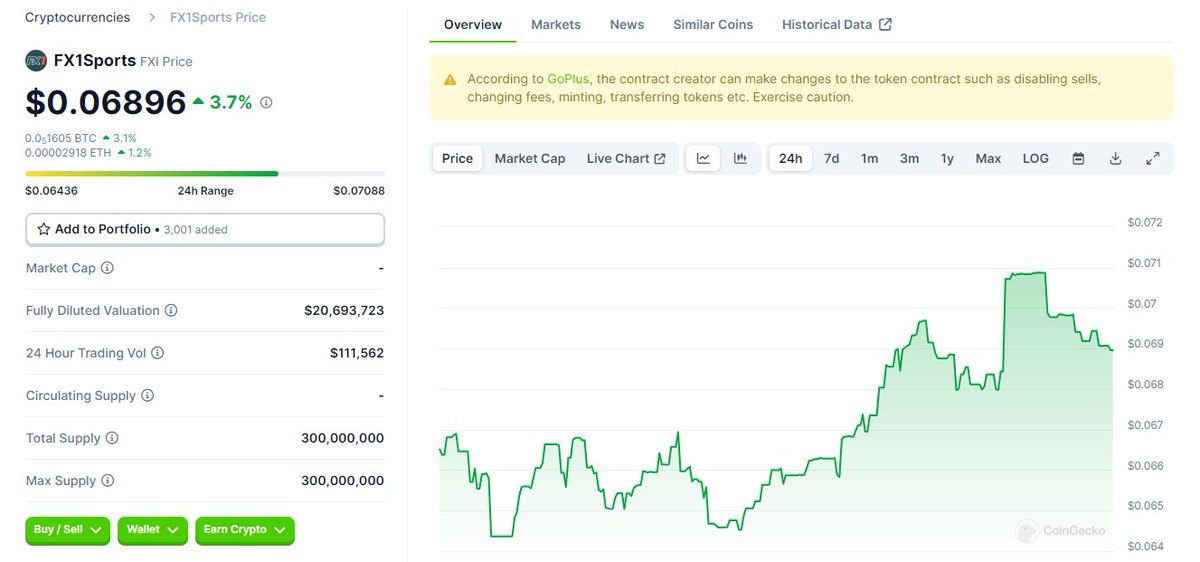Click the Total Supply info icon
The height and width of the screenshot is (562, 1200).
[112, 438]
